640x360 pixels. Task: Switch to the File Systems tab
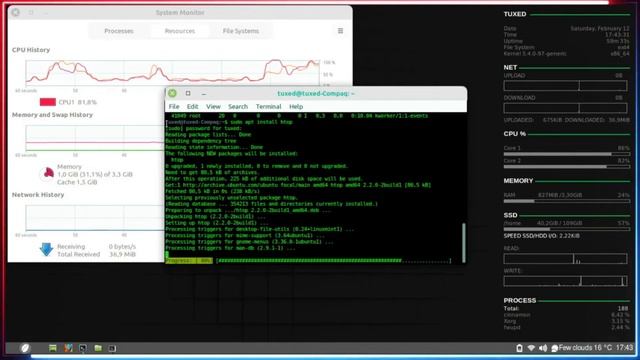241,31
